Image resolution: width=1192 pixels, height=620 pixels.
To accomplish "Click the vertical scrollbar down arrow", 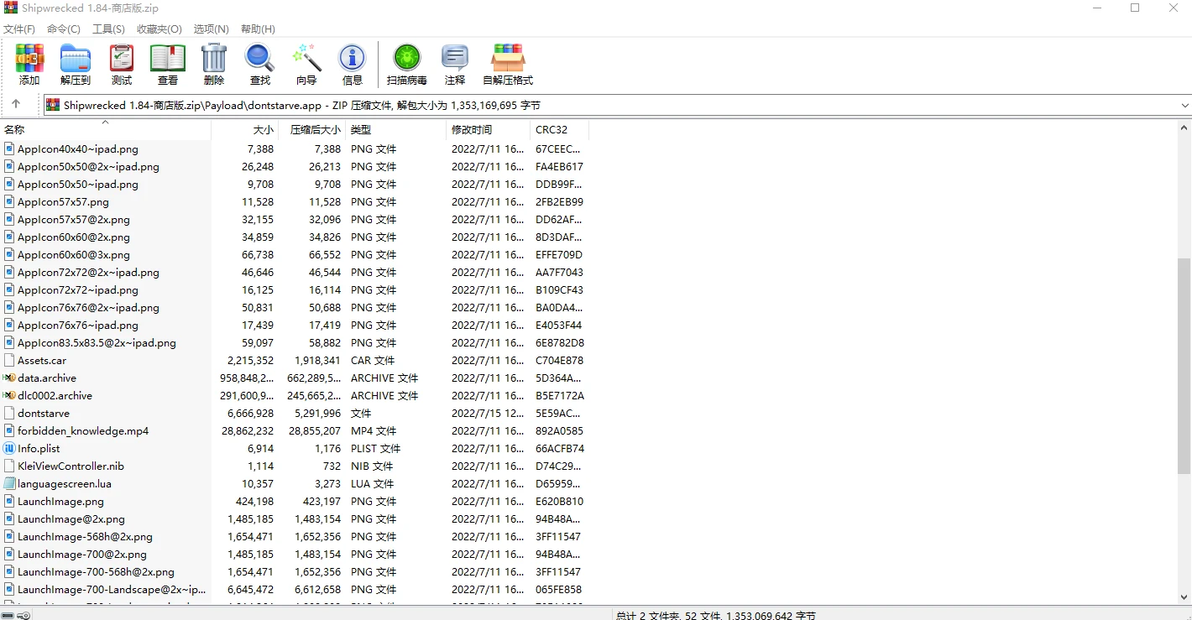I will (x=1184, y=597).
